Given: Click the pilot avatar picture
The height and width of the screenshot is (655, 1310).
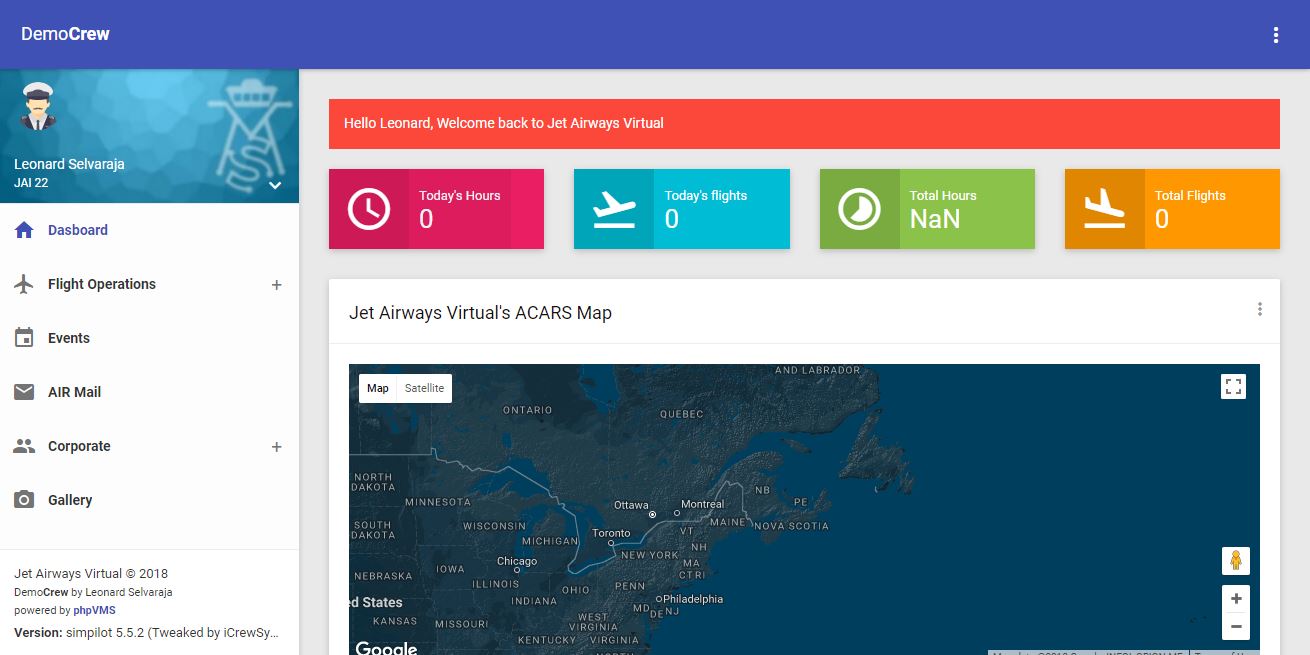Looking at the screenshot, I should (x=37, y=106).
